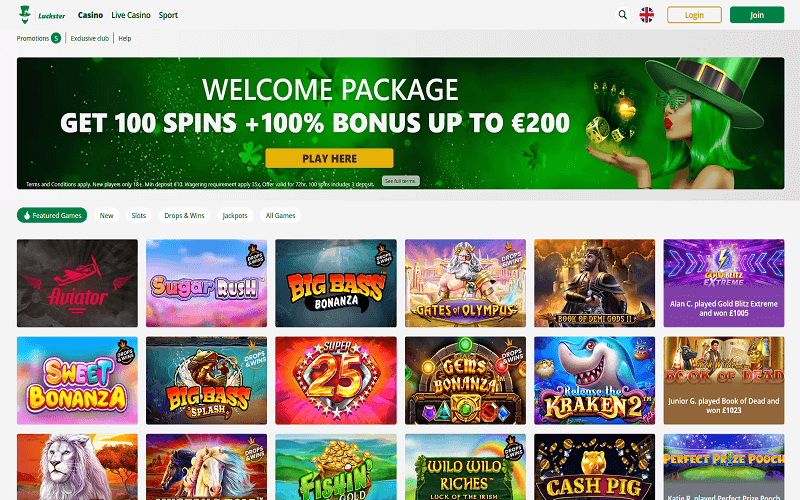Go to the Sport section

tap(168, 15)
